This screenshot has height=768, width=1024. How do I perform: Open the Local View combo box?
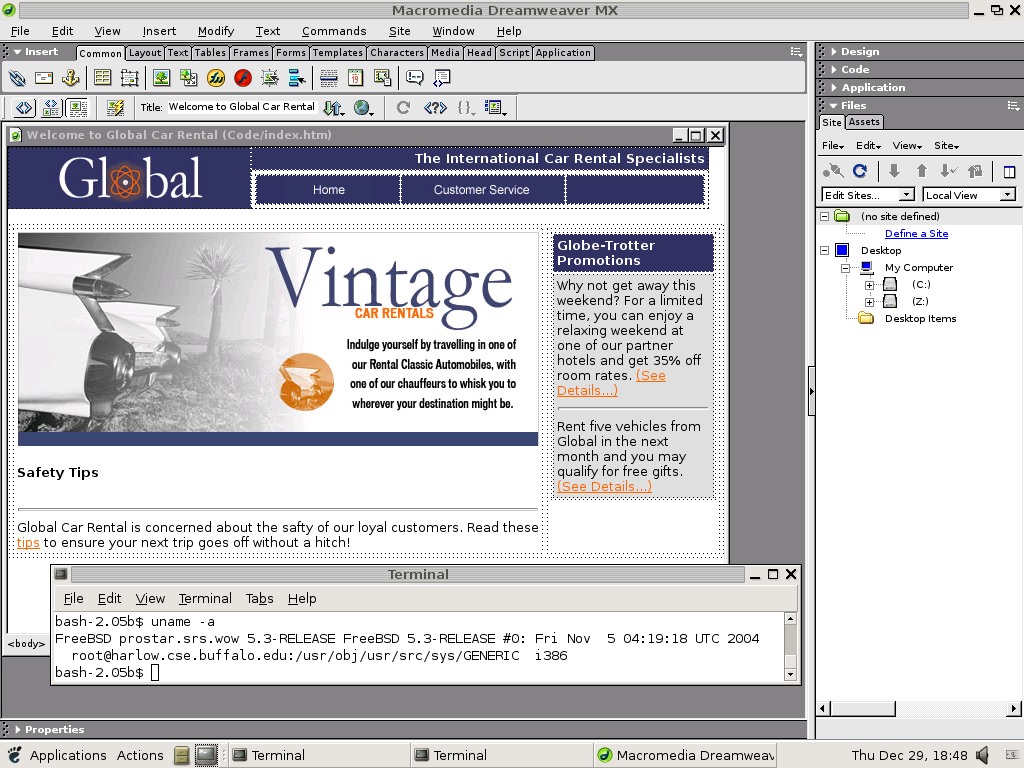coord(969,195)
